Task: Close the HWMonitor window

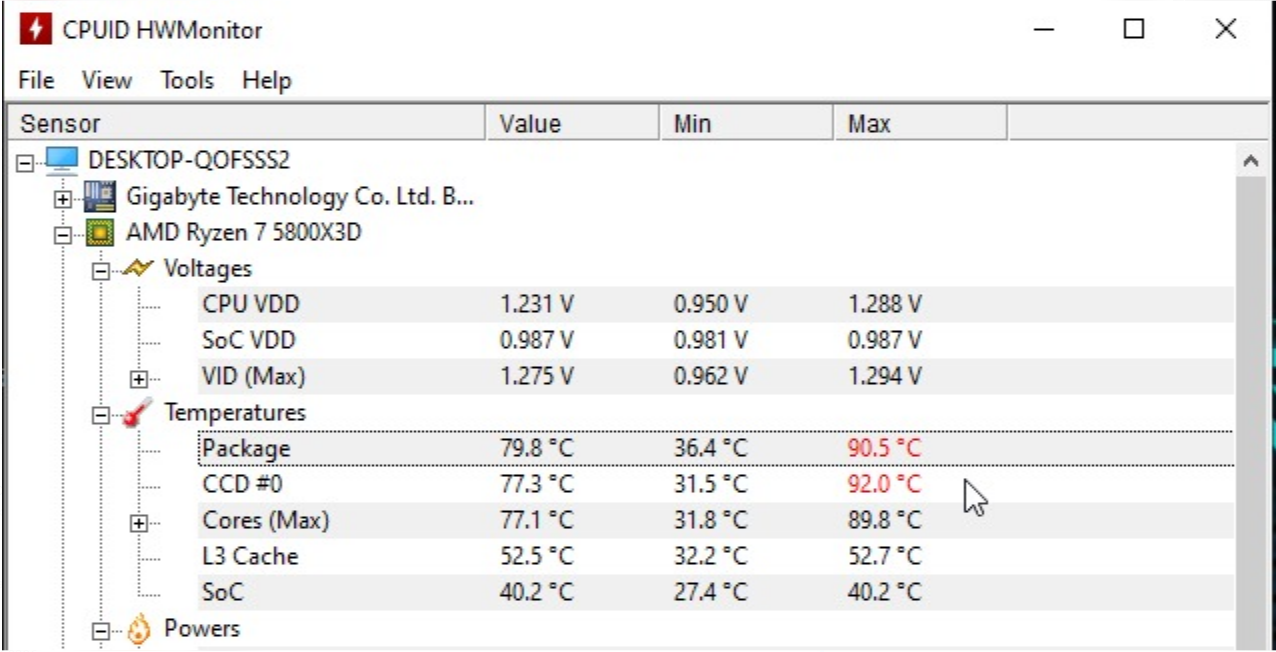Action: point(1226,30)
